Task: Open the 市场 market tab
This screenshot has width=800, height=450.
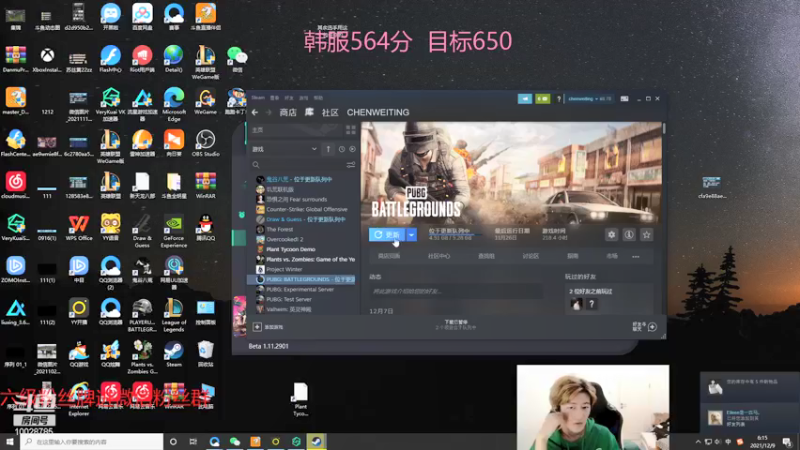Action: pos(612,256)
